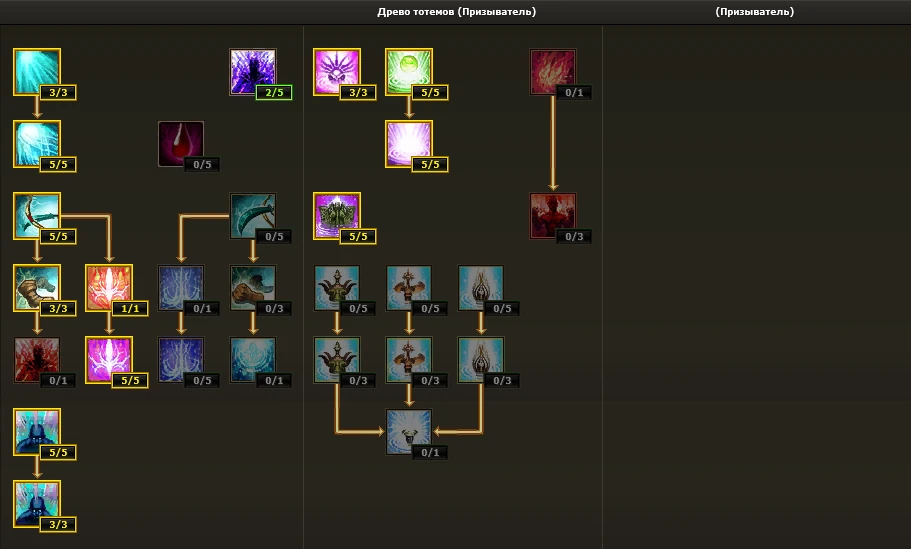This screenshot has height=549, width=911.
Task: Click the pink flame tree talent 5/5
Action: pyautogui.click(x=109, y=360)
